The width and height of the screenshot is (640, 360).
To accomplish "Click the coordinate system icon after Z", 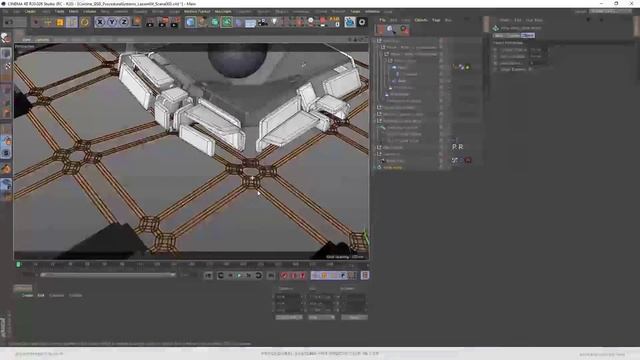I will [x=137, y=22].
